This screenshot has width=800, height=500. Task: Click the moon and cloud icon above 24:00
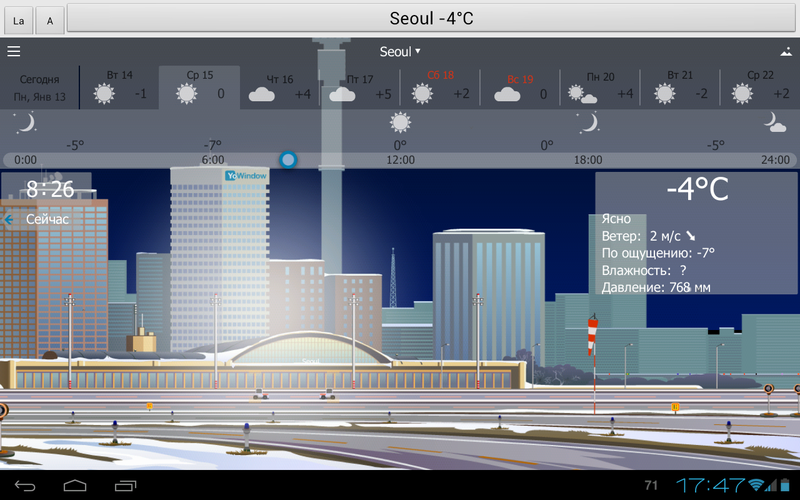774,122
